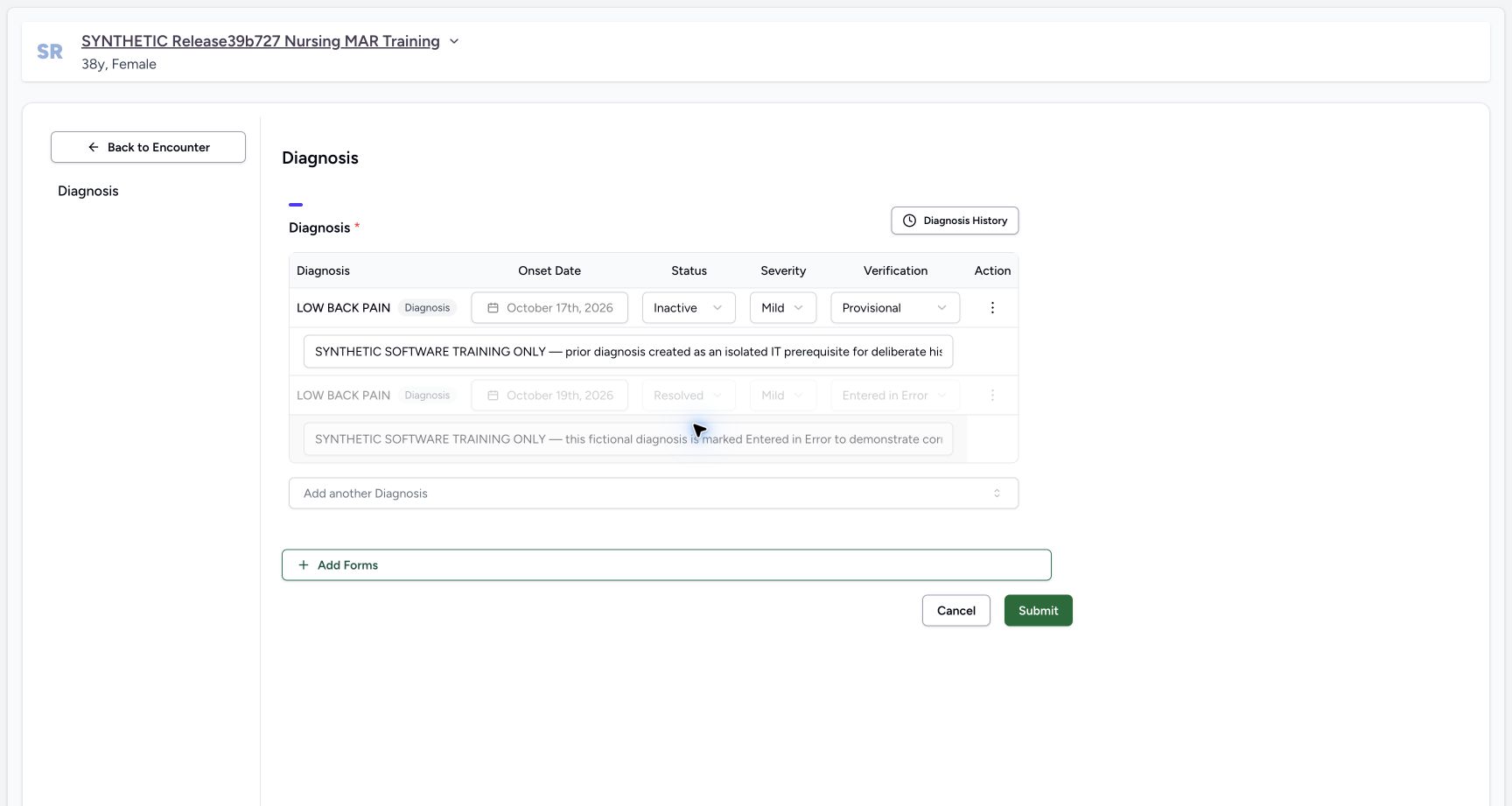Click the Add another Diagnosis sort arrows
This screenshot has width=1512, height=806.
click(997, 494)
